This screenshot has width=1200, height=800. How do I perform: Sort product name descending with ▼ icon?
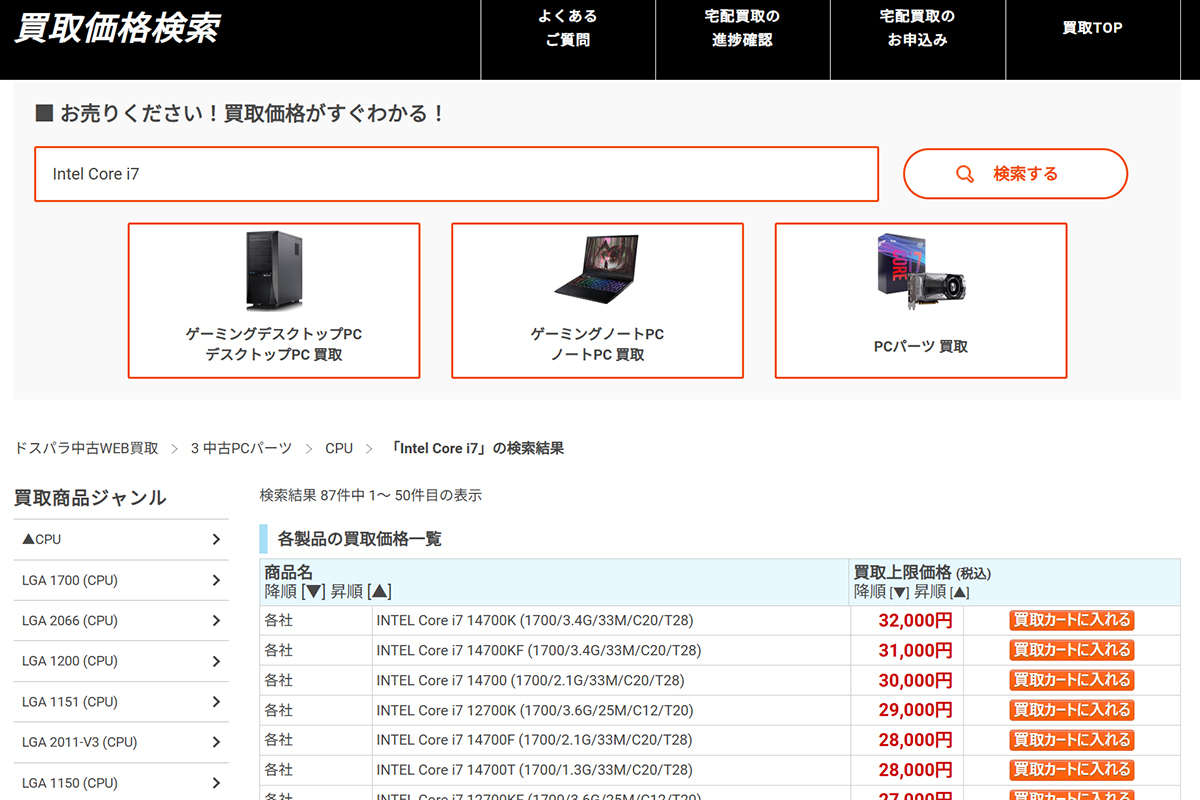314,592
